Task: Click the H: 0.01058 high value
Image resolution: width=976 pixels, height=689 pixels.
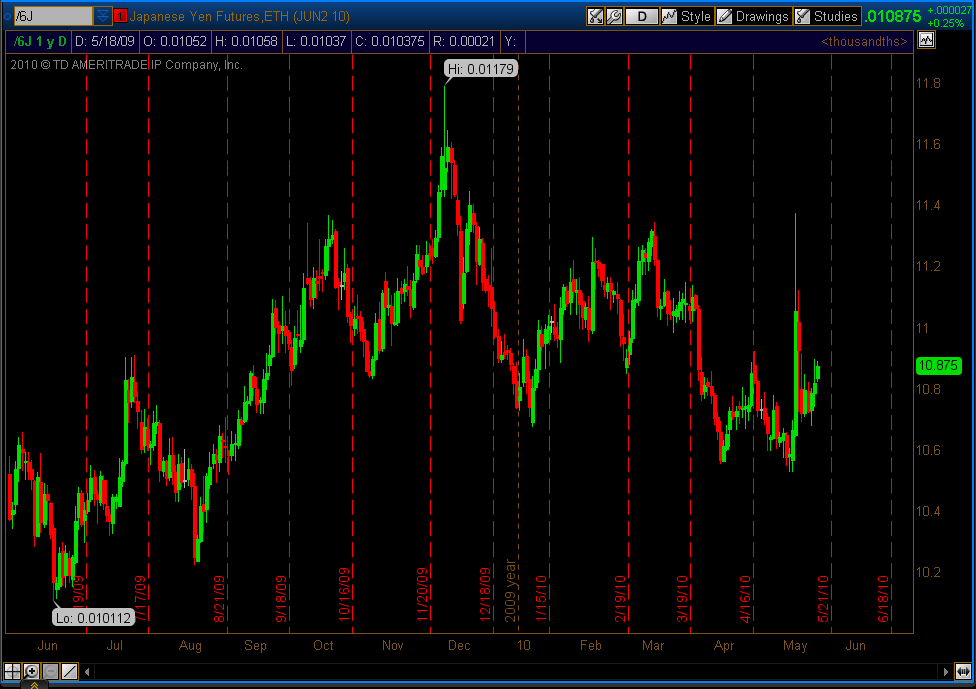Action: (x=246, y=42)
